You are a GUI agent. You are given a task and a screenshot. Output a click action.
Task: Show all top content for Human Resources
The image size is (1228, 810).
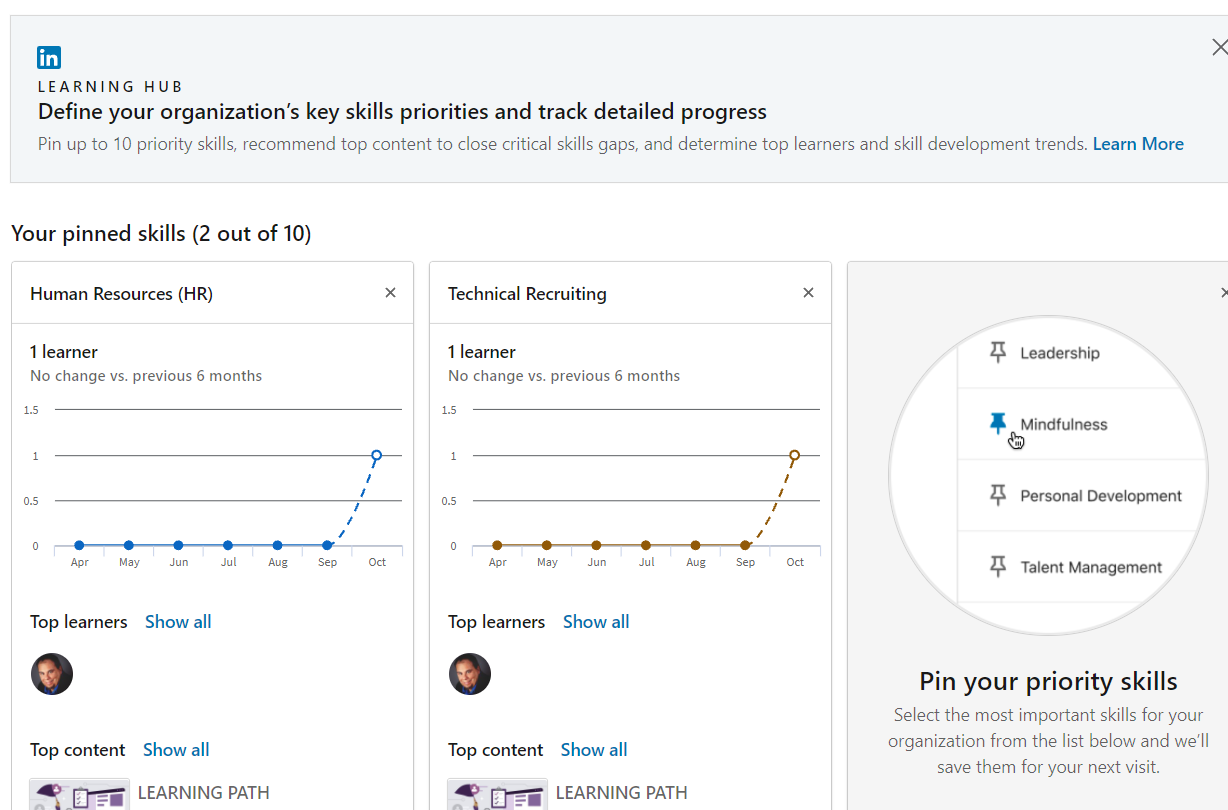point(176,750)
